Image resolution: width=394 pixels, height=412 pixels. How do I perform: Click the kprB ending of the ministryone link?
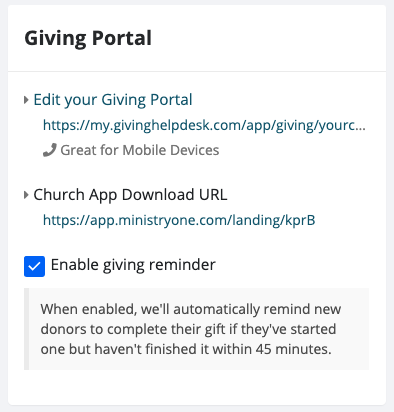tap(300, 220)
